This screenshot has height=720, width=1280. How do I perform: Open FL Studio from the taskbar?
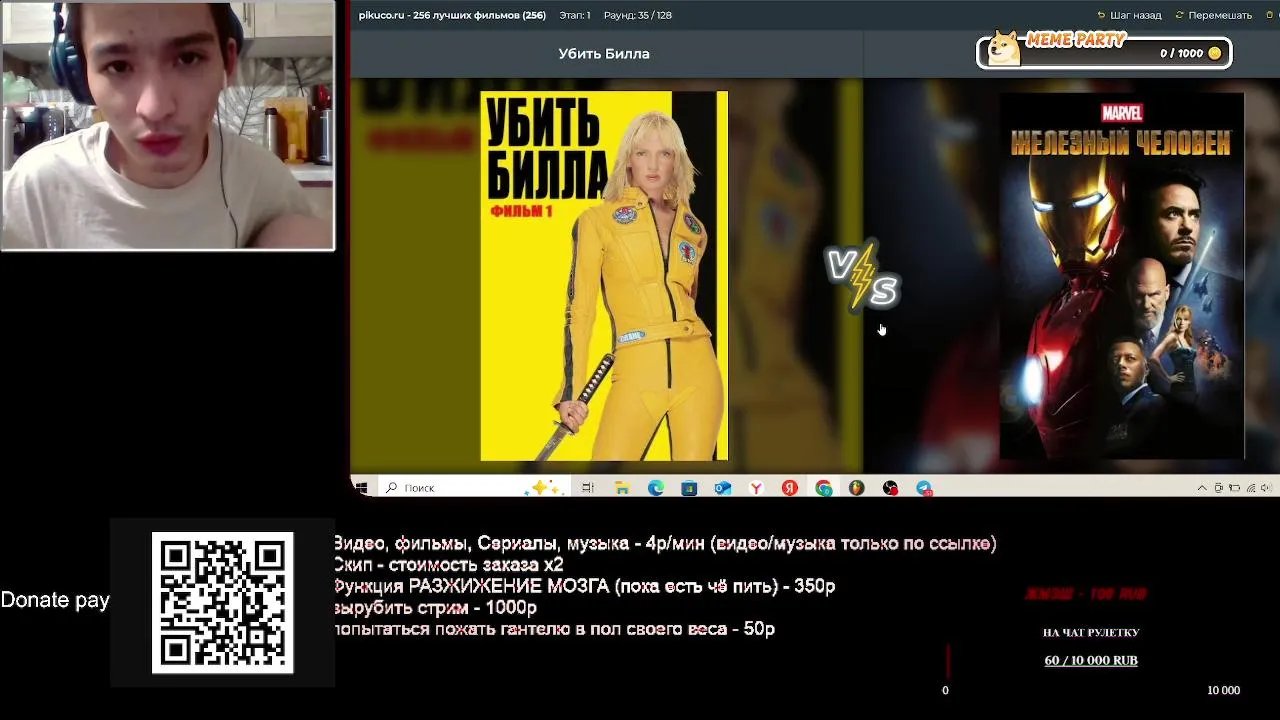click(857, 487)
